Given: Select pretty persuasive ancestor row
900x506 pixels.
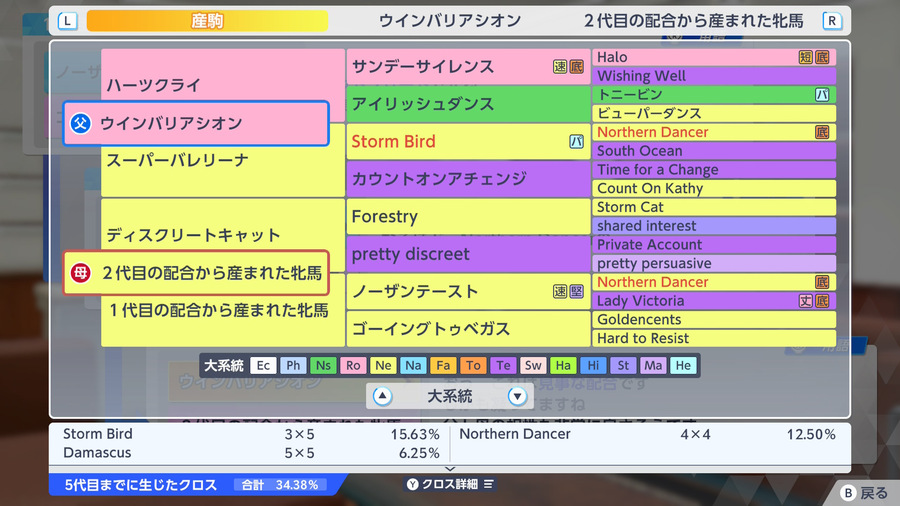Looking at the screenshot, I should click(x=714, y=263).
